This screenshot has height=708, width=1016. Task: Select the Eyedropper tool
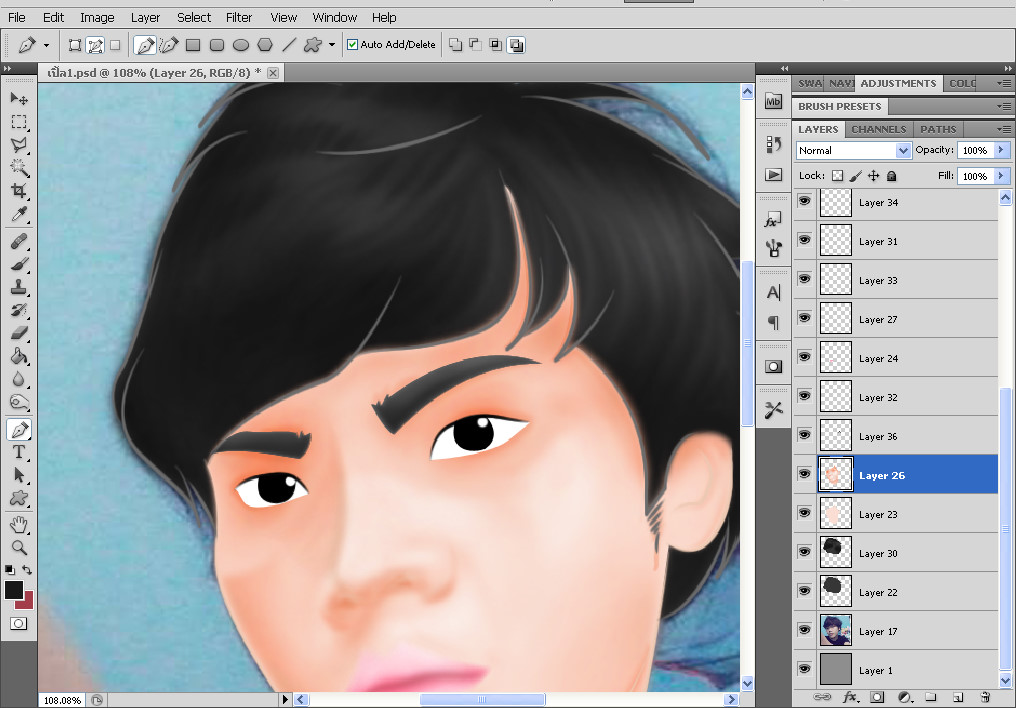tap(19, 214)
